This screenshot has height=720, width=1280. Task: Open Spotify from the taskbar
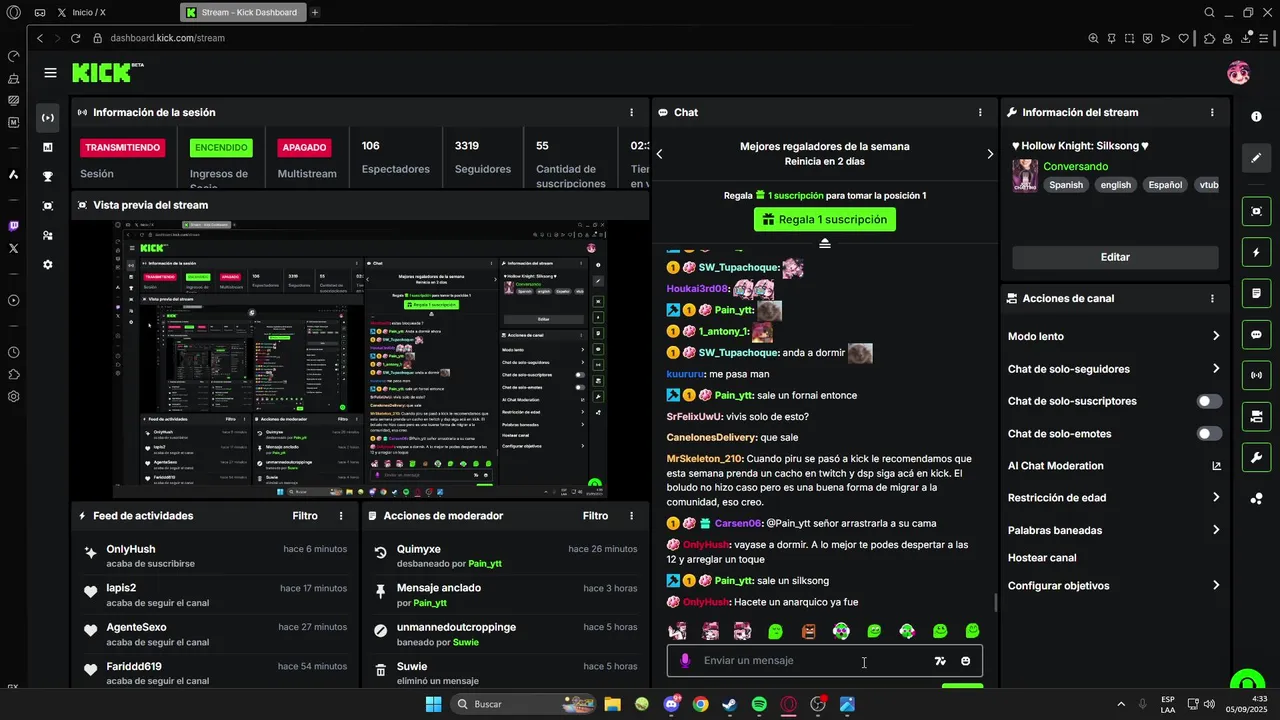[x=759, y=704]
